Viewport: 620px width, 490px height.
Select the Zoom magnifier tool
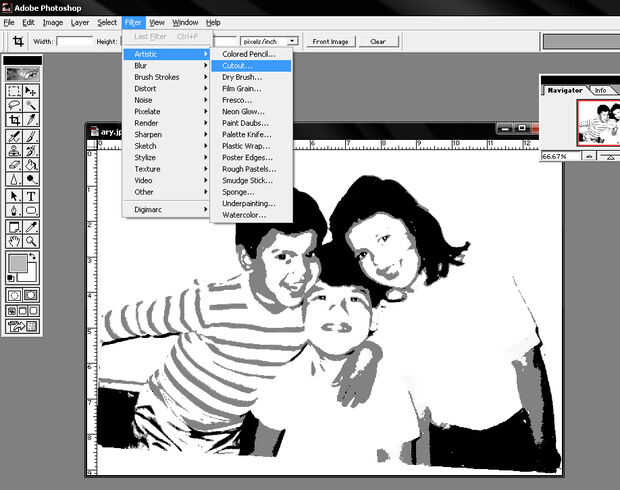pyautogui.click(x=31, y=241)
